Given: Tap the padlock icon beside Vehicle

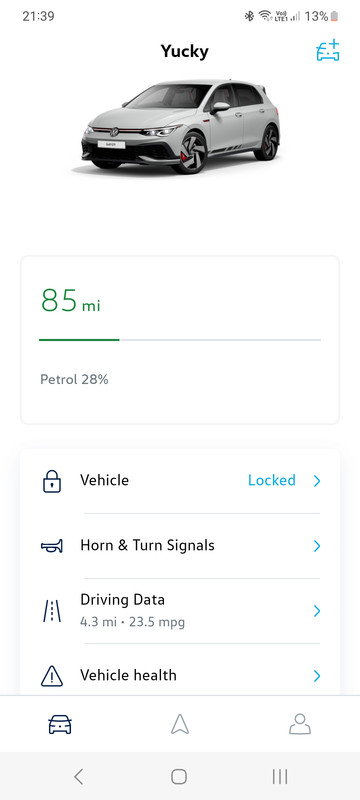Looking at the screenshot, I should pos(52,481).
